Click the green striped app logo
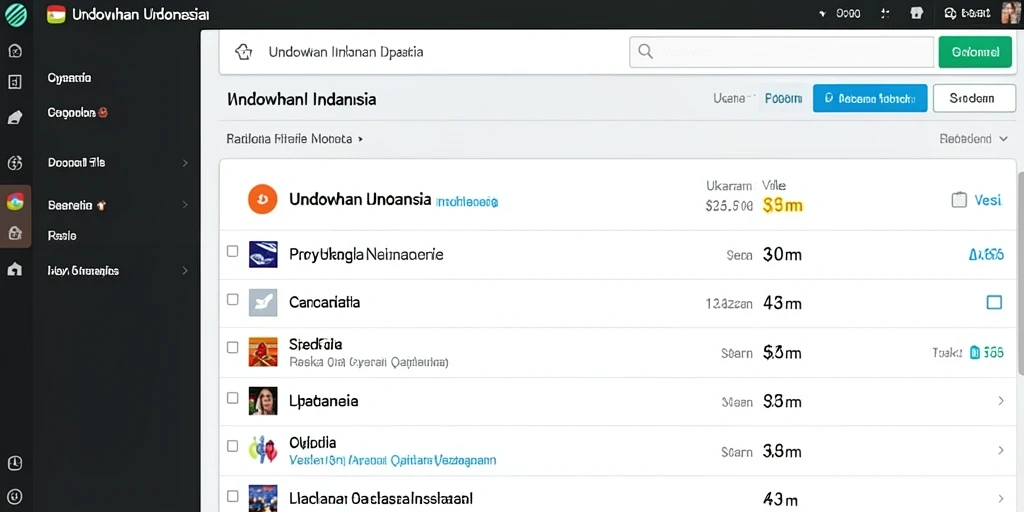The image size is (1024, 512). point(16,14)
